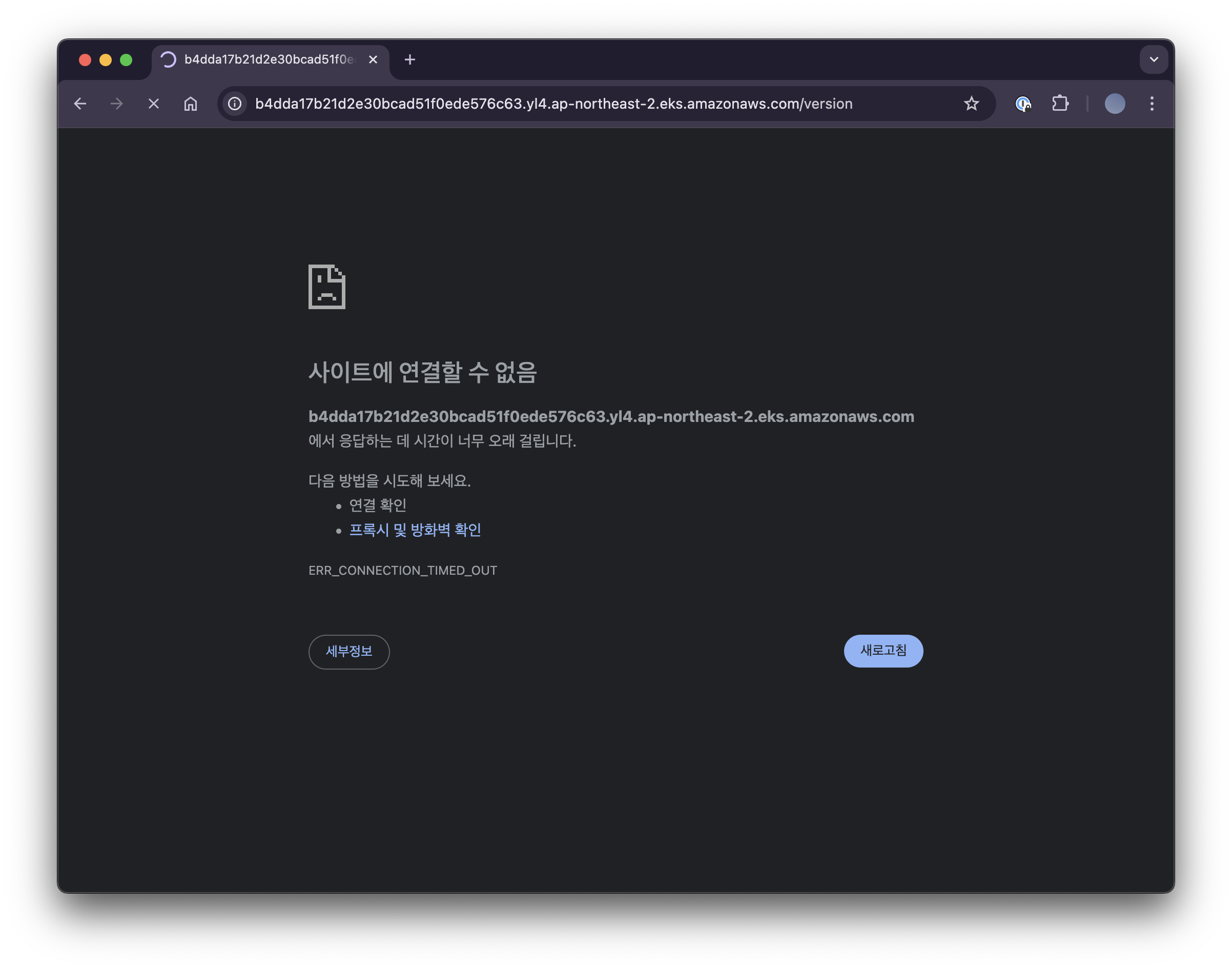Image resolution: width=1232 pixels, height=969 pixels.
Task: Stop loading the page
Action: pos(154,104)
